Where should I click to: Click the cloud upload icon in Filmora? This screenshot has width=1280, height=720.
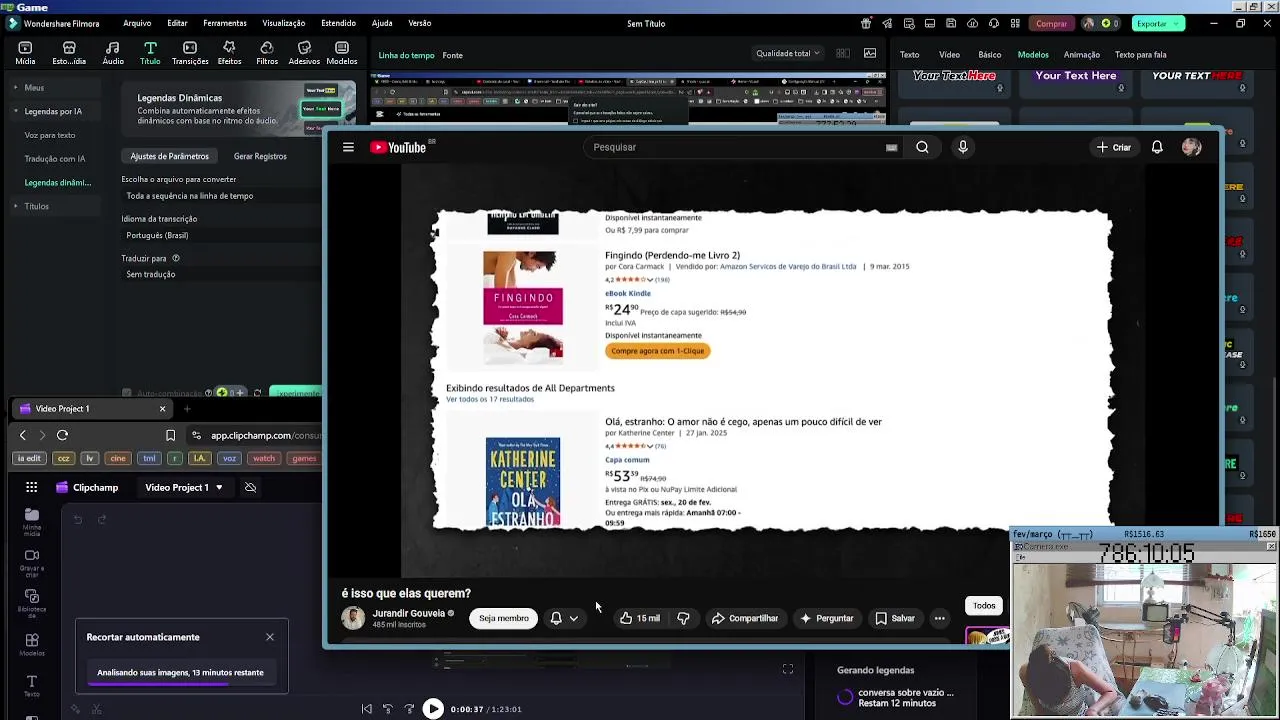pyautogui.click(x=972, y=23)
